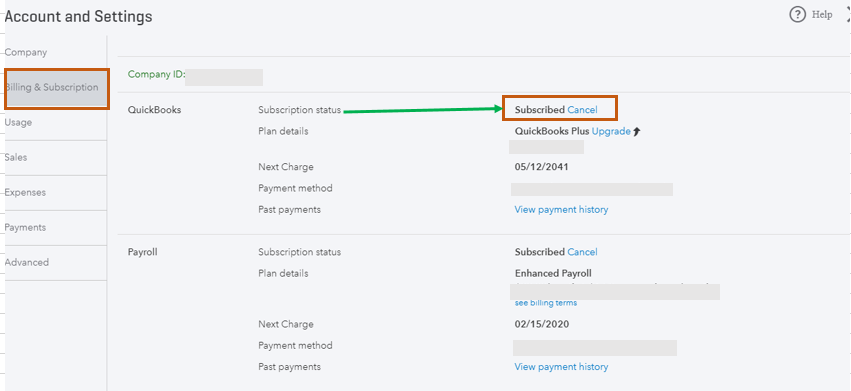Screen dimensions: 851x391
Task: Select the QuickBooks Plus plan text
Action: pos(552,131)
